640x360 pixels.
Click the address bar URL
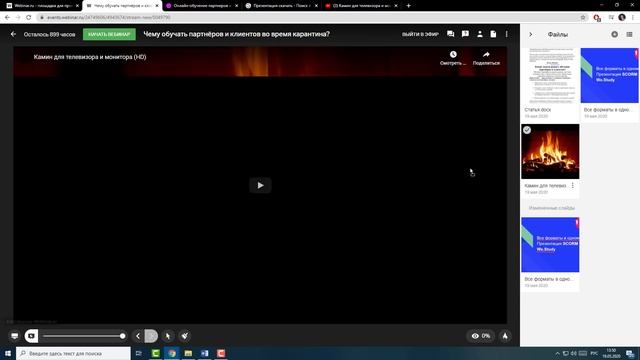[108, 18]
